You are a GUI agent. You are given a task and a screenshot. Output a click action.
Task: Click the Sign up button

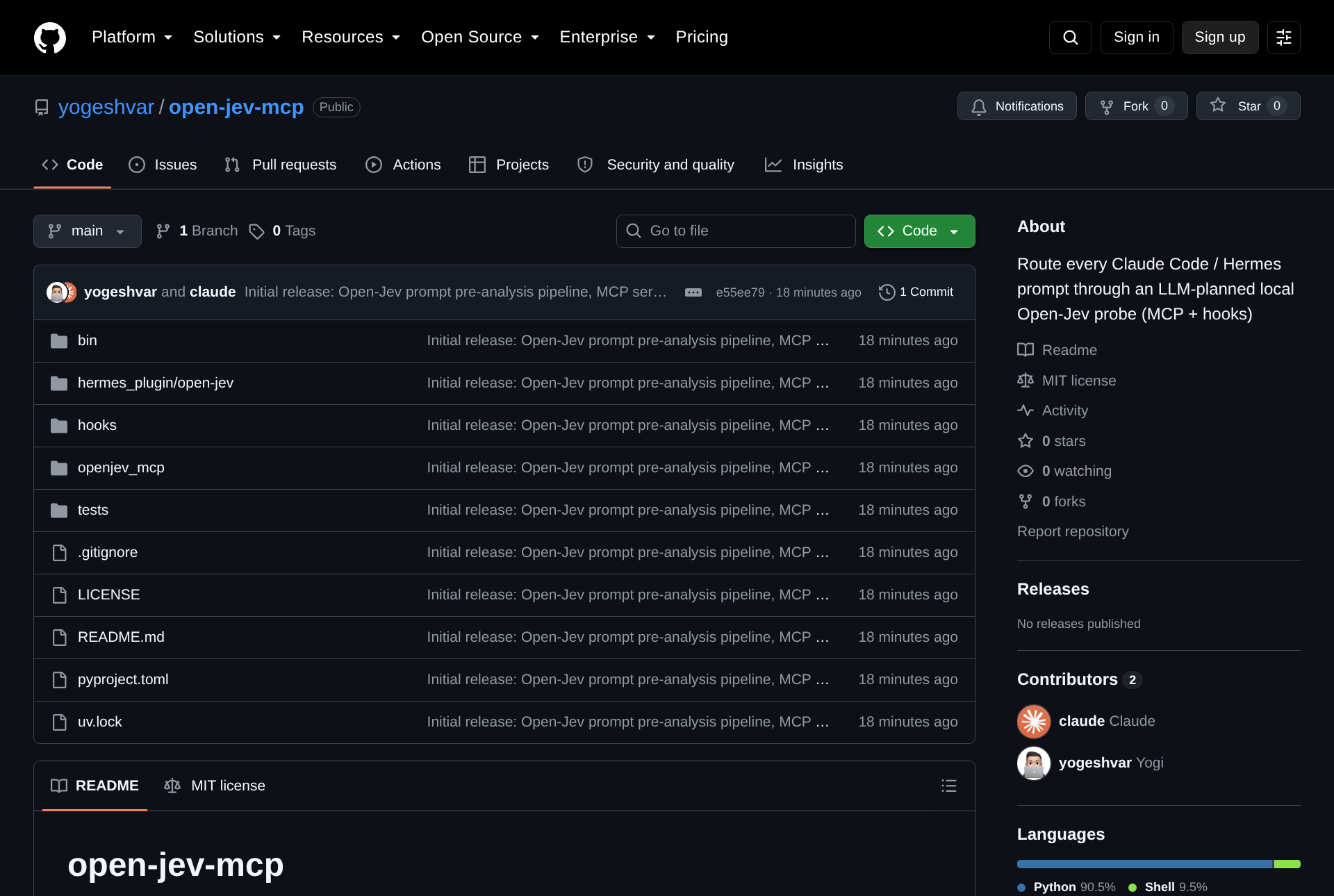[x=1220, y=38]
